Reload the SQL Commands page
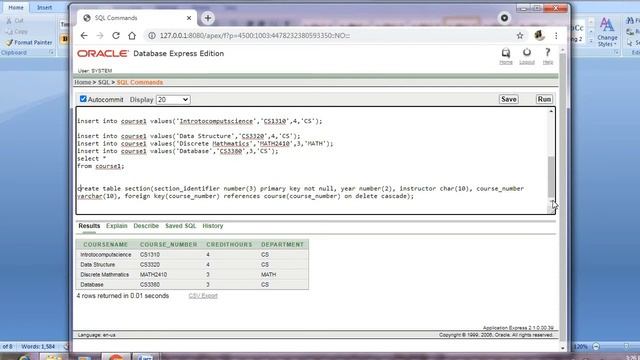The height and width of the screenshot is (360, 640). tap(116, 36)
